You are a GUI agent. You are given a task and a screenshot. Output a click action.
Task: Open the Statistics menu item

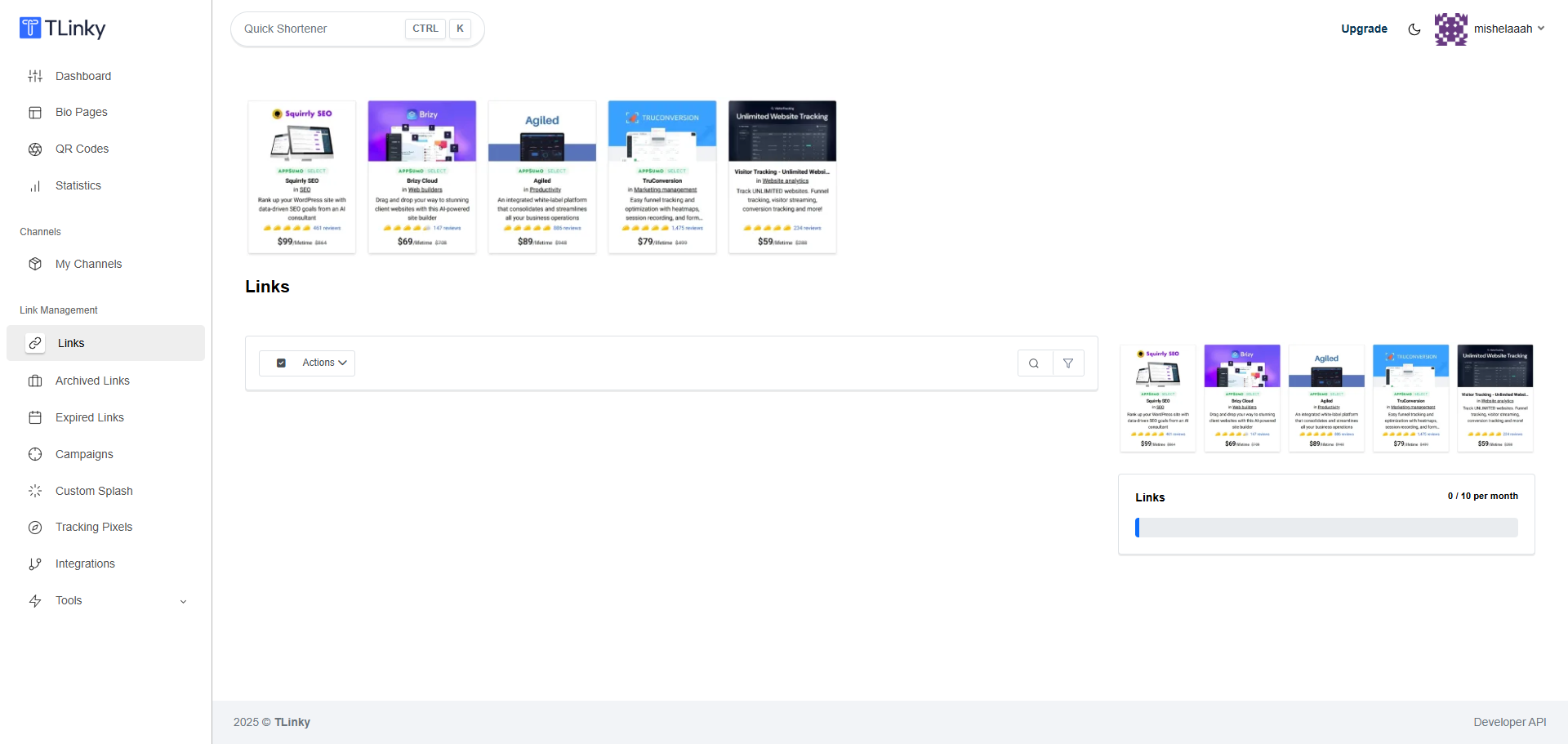click(78, 185)
